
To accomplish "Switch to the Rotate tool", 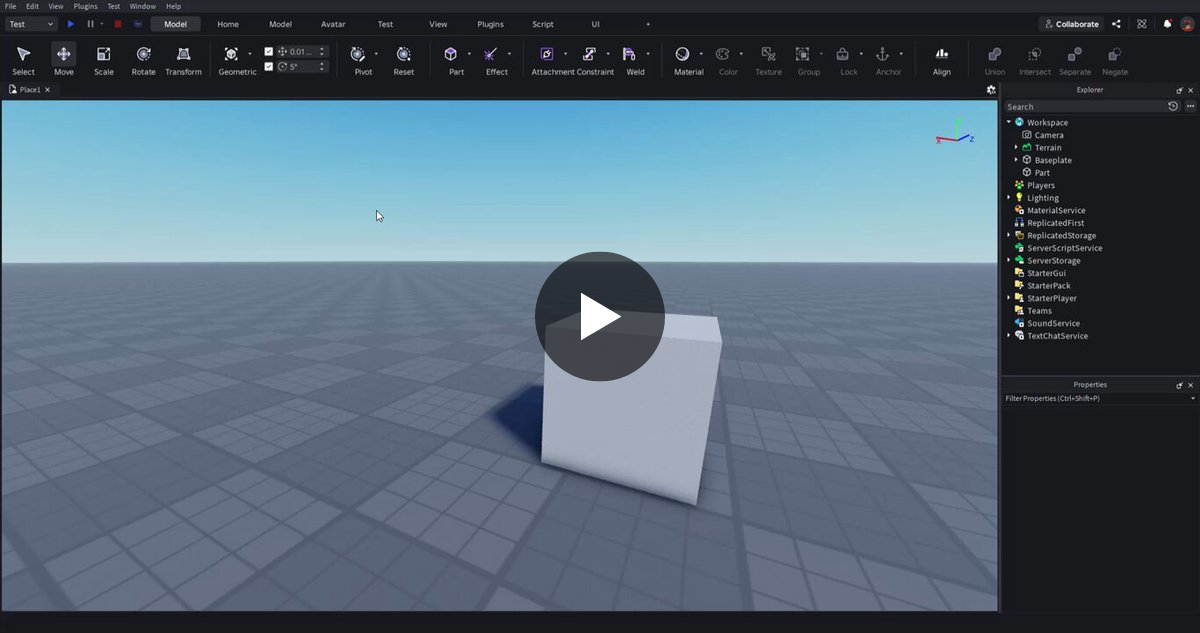I will pyautogui.click(x=144, y=60).
